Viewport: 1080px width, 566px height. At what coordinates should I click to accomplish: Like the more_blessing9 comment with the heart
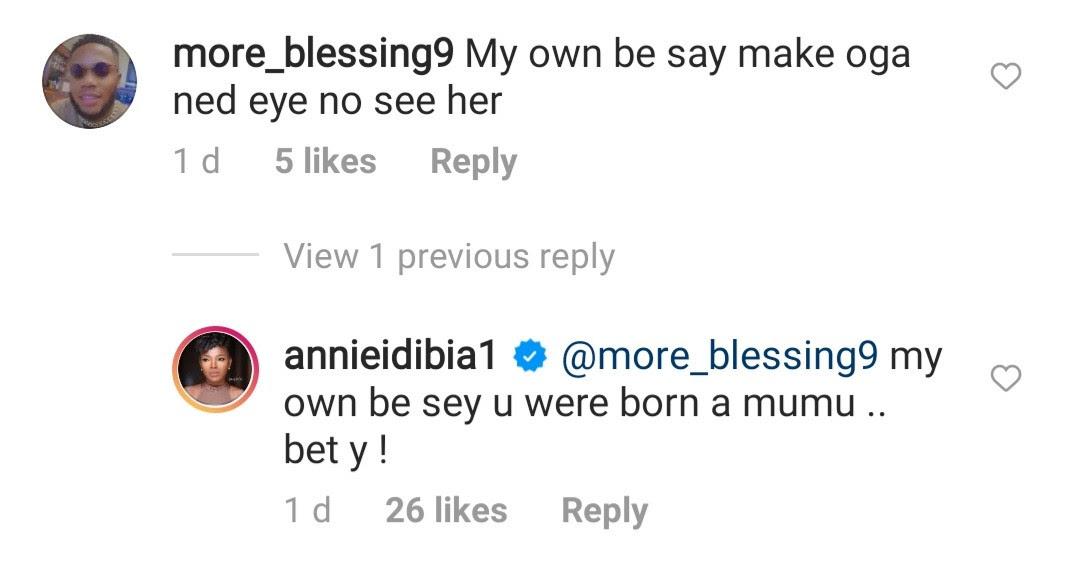click(1005, 76)
